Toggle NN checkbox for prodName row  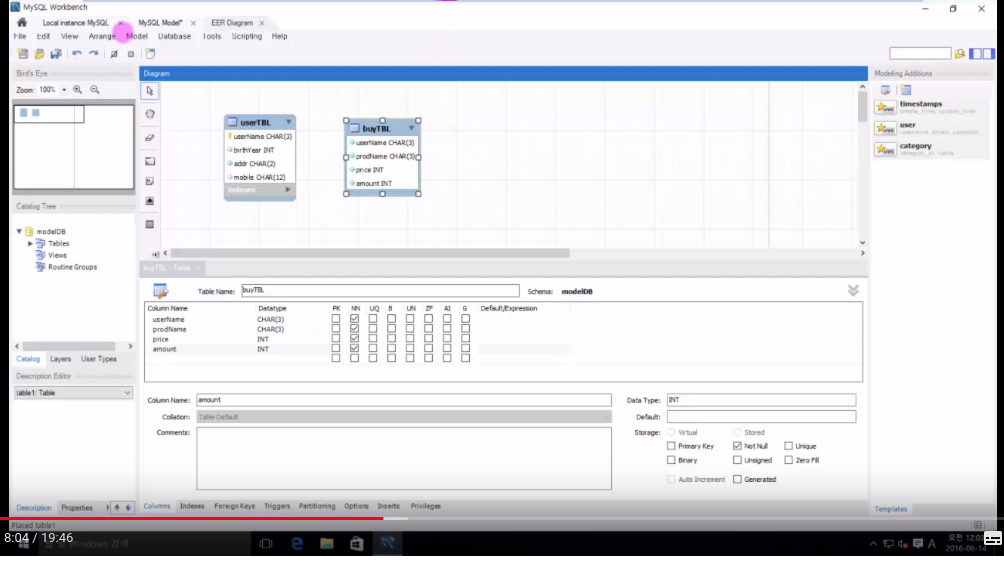(x=354, y=329)
